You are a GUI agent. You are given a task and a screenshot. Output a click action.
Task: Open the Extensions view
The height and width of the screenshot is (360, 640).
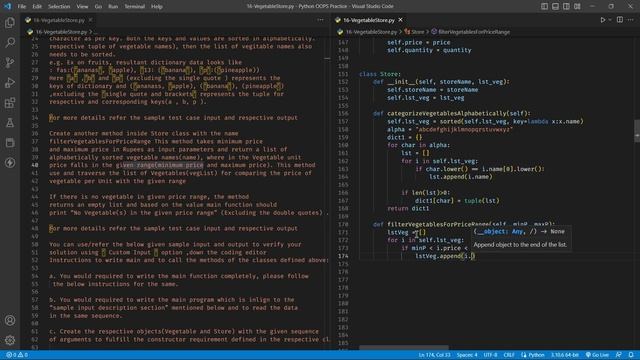pos(10,102)
